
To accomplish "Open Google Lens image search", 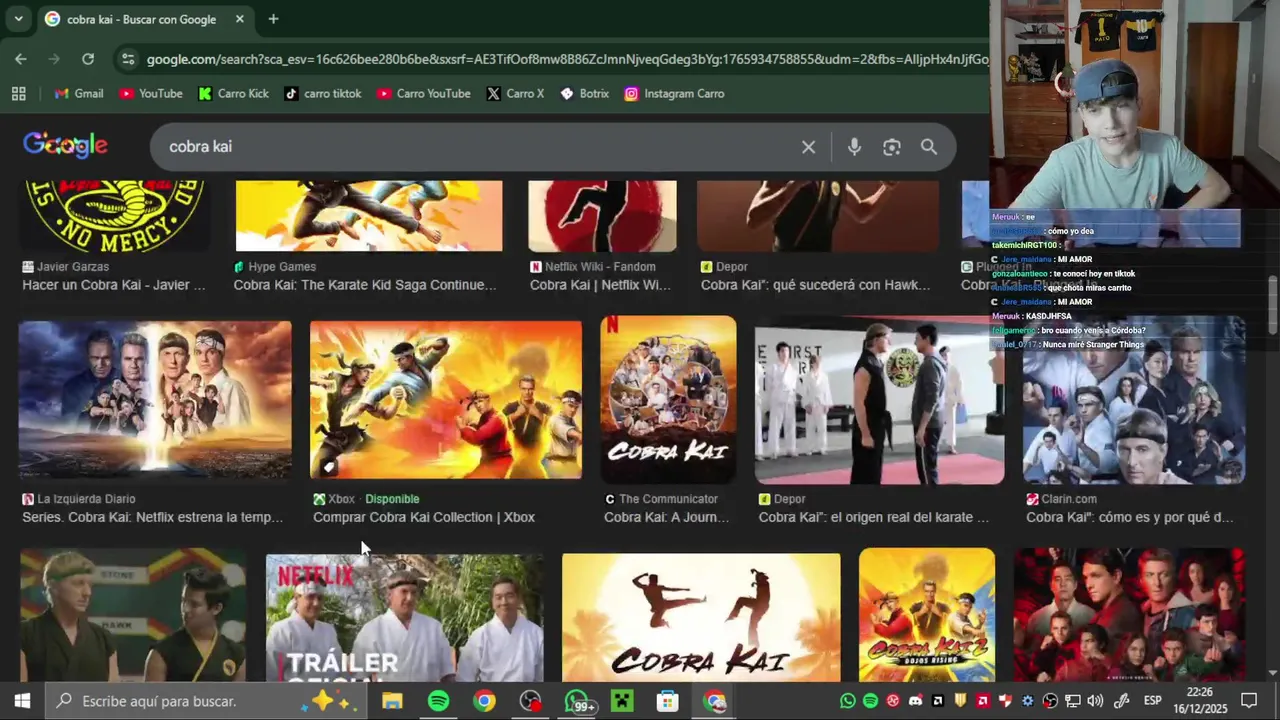I will [x=892, y=147].
